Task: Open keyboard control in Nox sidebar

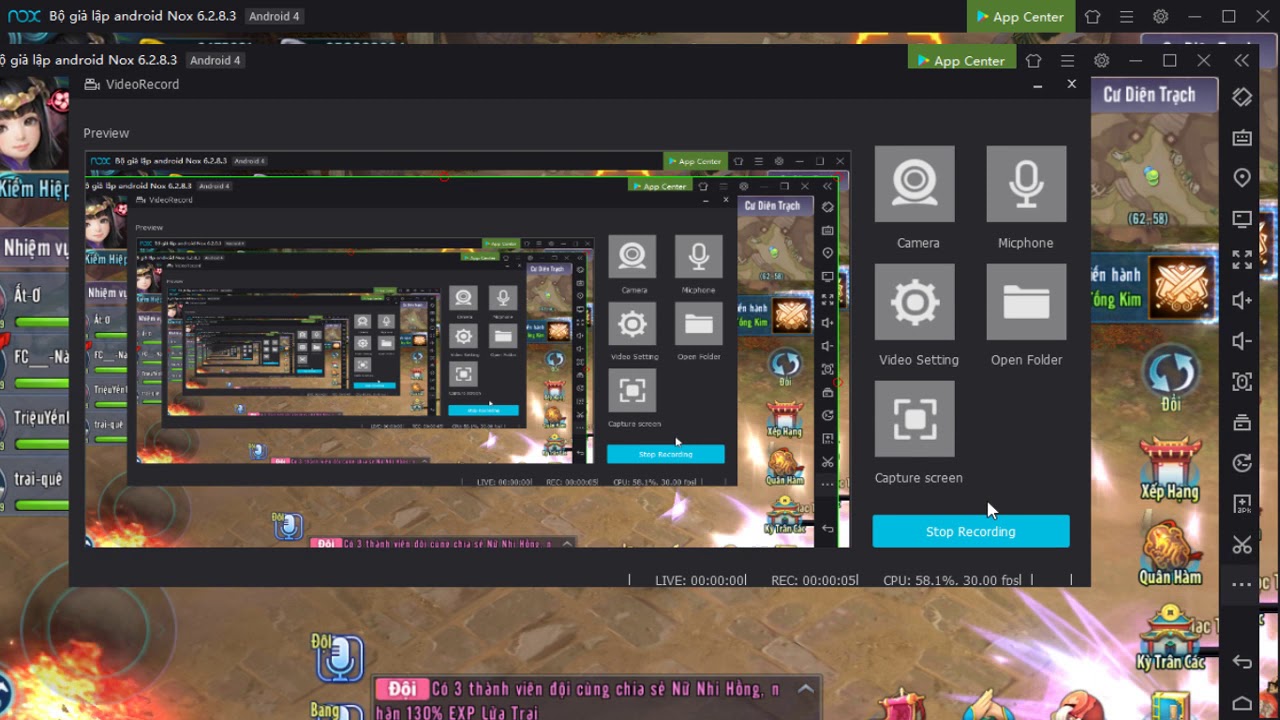Action: click(x=1242, y=138)
